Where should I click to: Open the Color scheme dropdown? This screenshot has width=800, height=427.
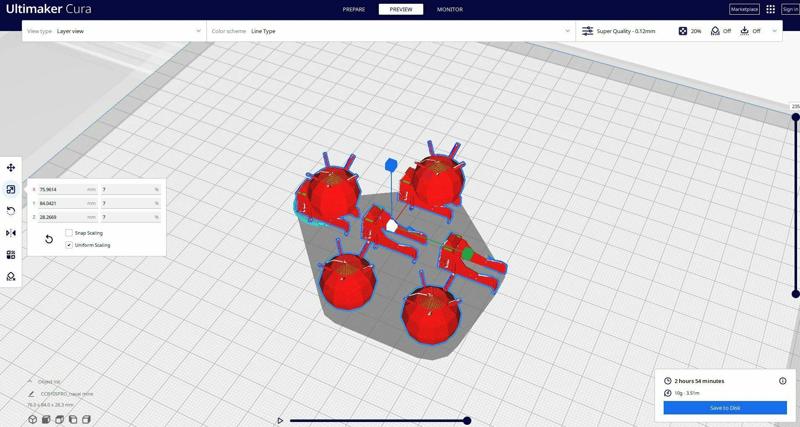click(391, 31)
